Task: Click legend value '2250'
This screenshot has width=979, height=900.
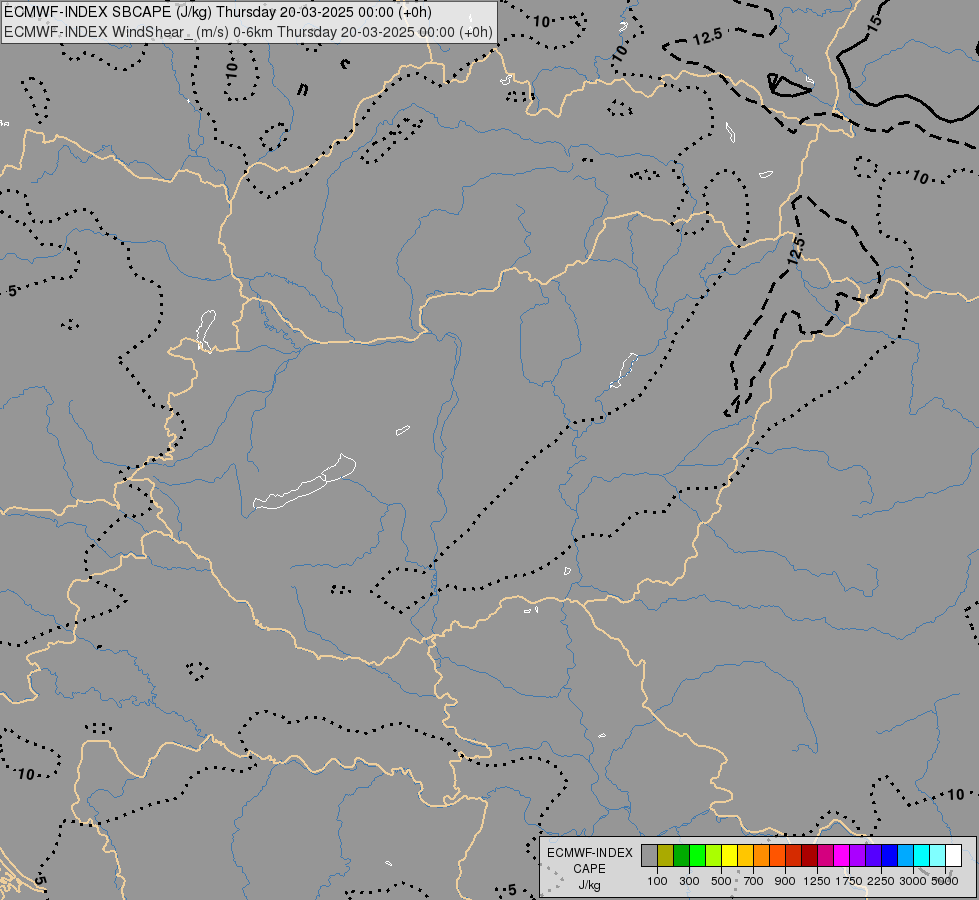Action: point(881,881)
